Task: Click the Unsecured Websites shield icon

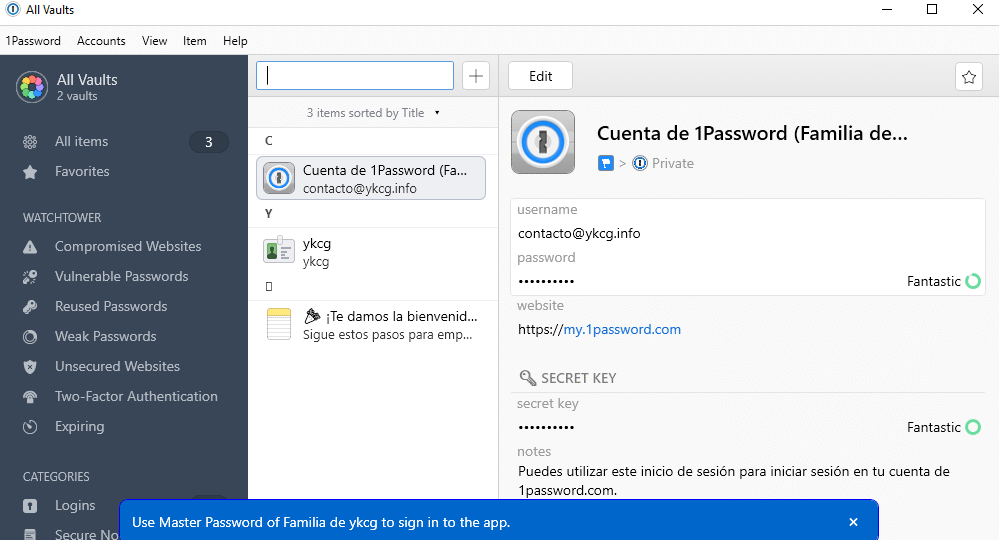Action: point(30,367)
